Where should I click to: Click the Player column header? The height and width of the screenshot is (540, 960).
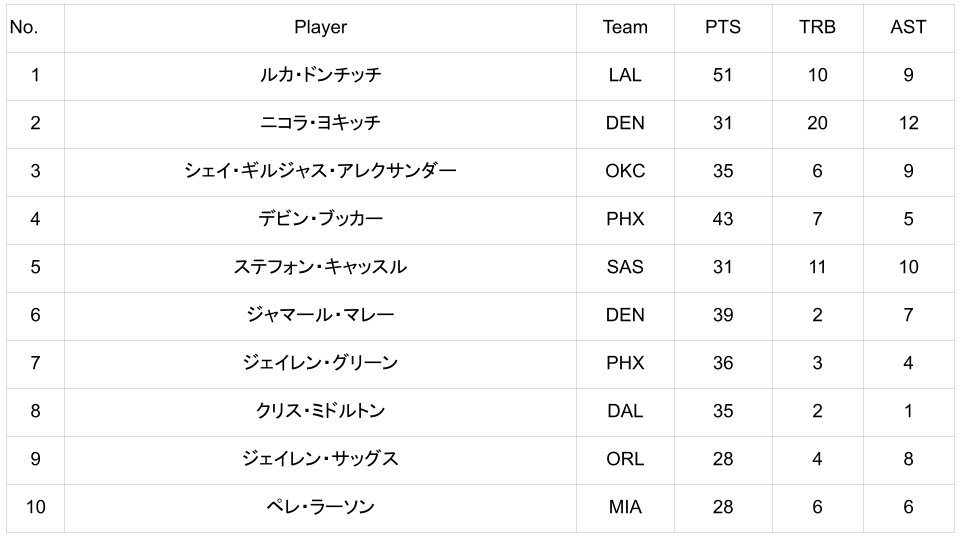(x=320, y=27)
